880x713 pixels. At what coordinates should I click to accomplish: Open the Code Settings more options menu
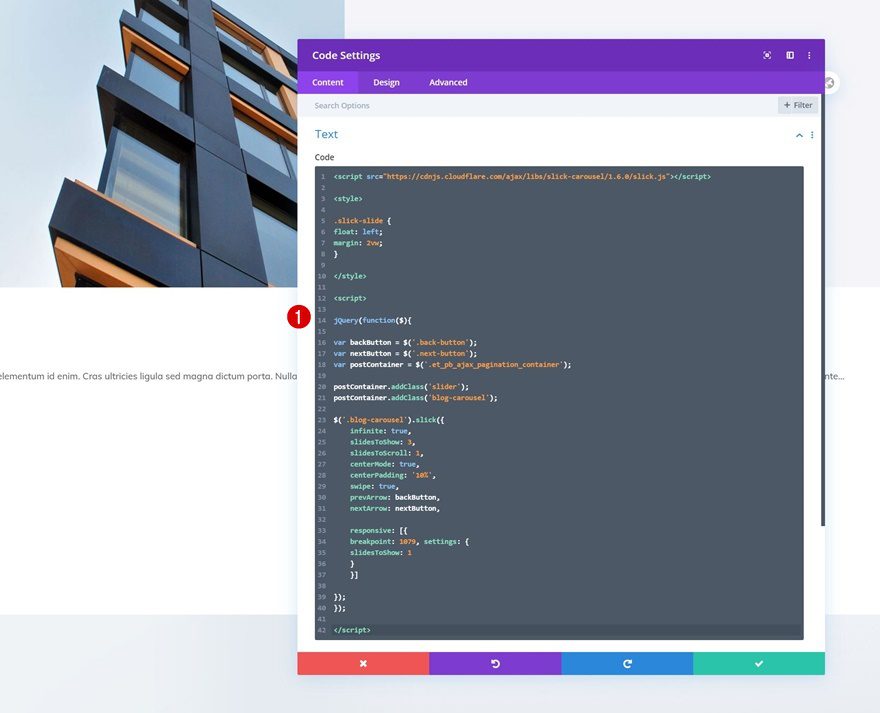pyautogui.click(x=809, y=55)
